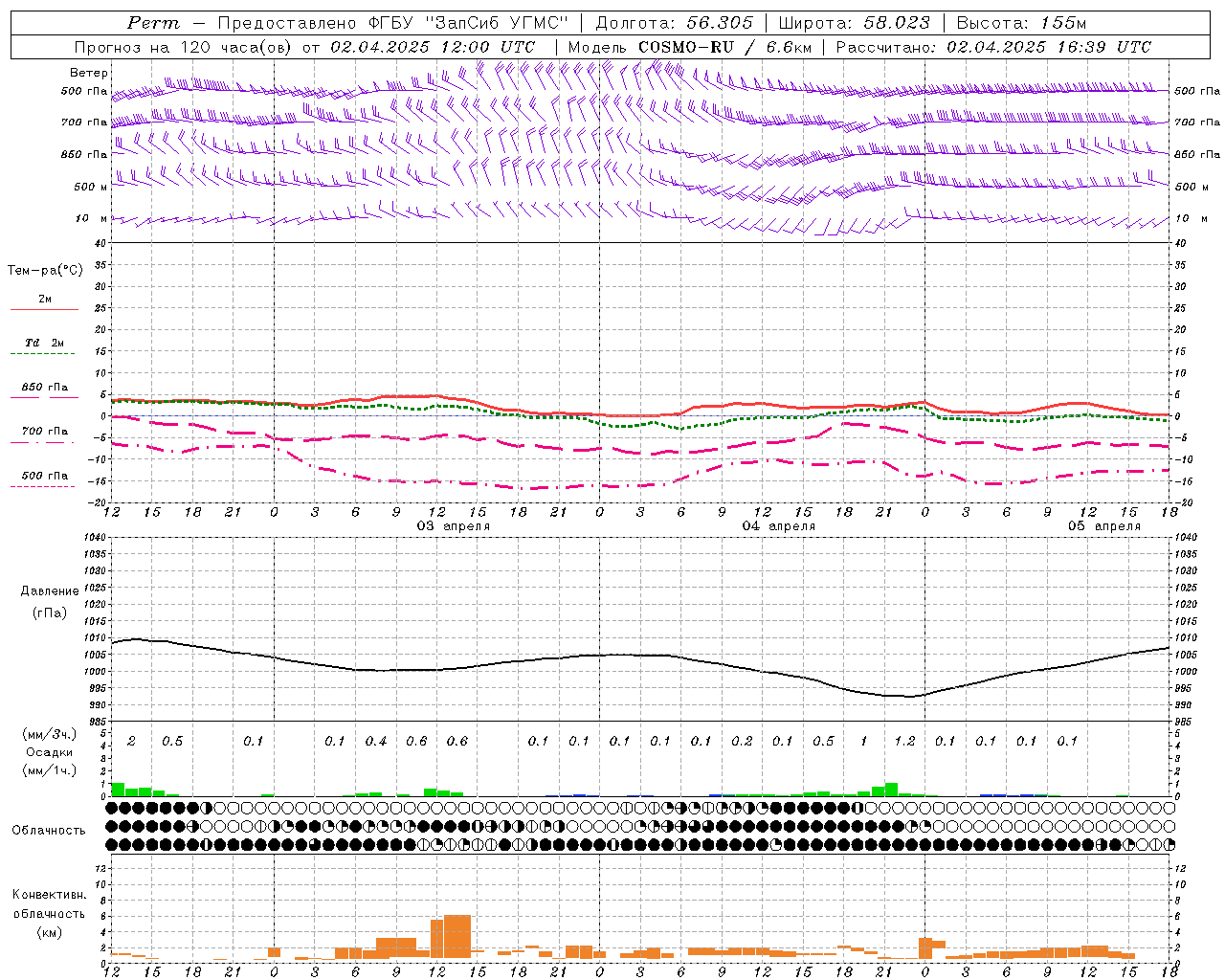The height and width of the screenshot is (980, 1225).
Task: Click the Давление panel label
Action: point(50,590)
